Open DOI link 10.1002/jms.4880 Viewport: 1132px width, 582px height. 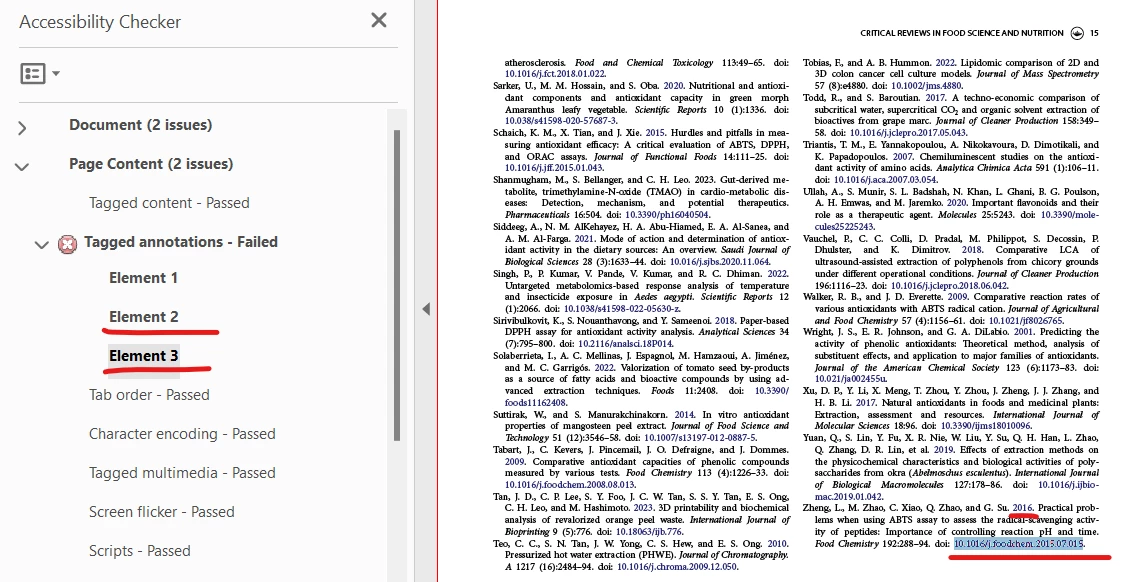pyautogui.click(x=926, y=85)
